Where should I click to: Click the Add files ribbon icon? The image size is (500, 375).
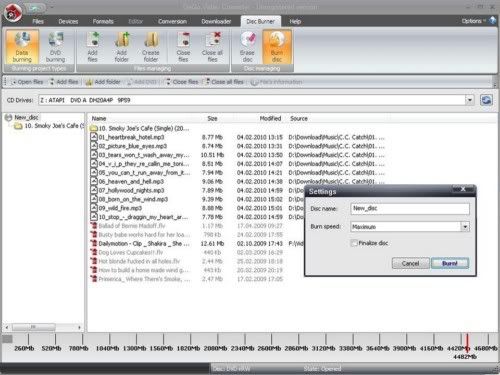(93, 47)
